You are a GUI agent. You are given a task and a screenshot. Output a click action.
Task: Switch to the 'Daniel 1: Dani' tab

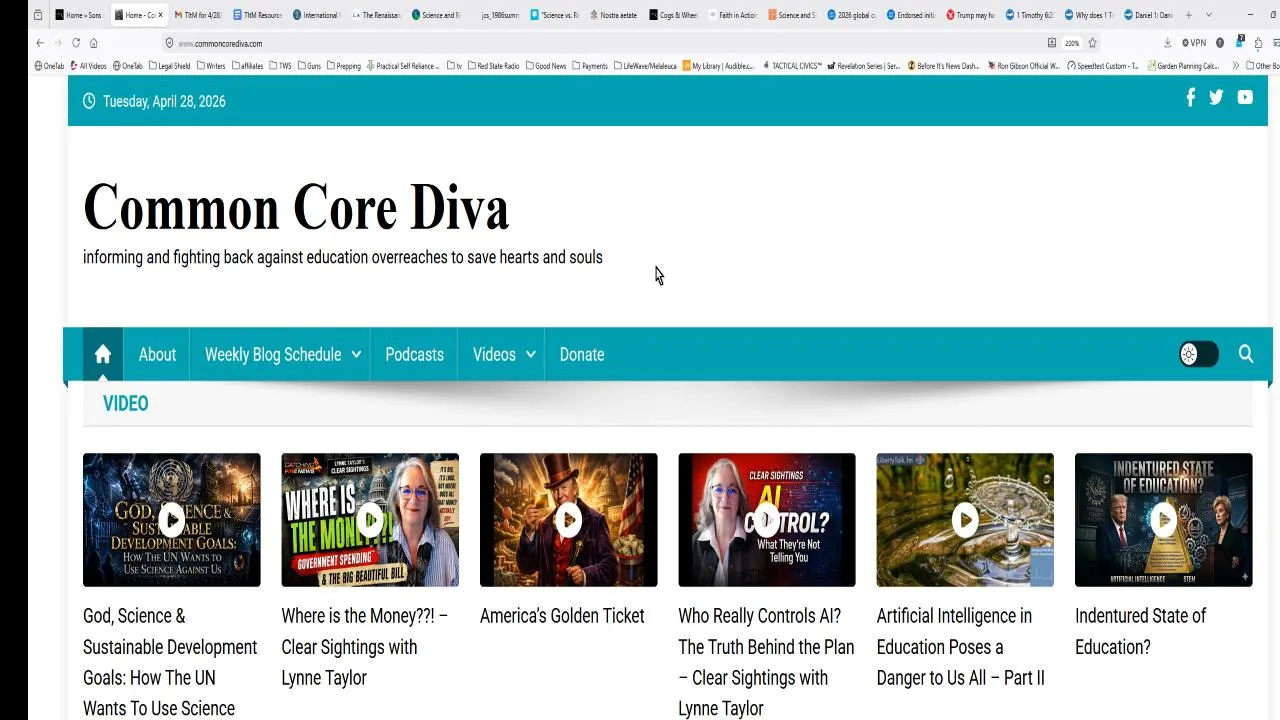tap(1148, 15)
